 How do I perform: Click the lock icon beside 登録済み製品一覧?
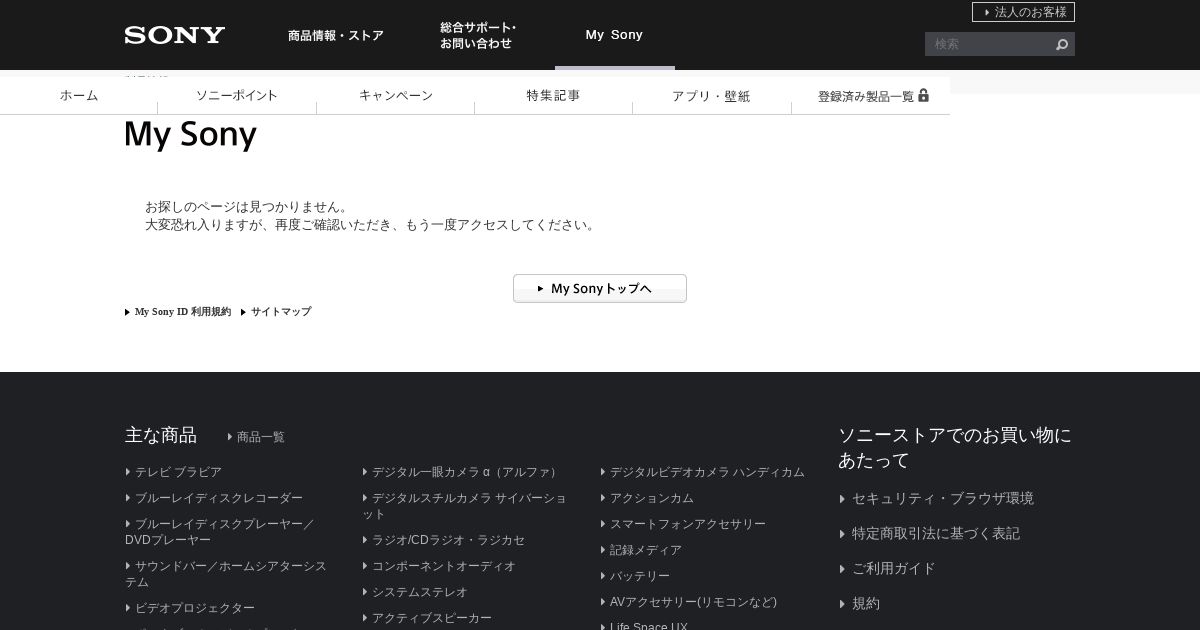923,95
